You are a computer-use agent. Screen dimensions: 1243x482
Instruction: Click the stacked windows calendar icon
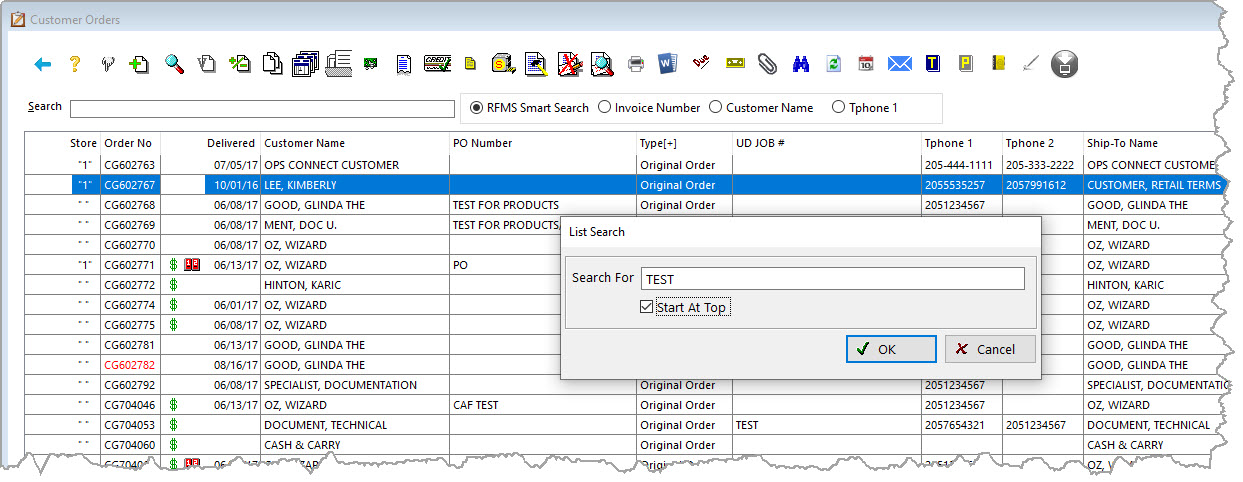304,65
